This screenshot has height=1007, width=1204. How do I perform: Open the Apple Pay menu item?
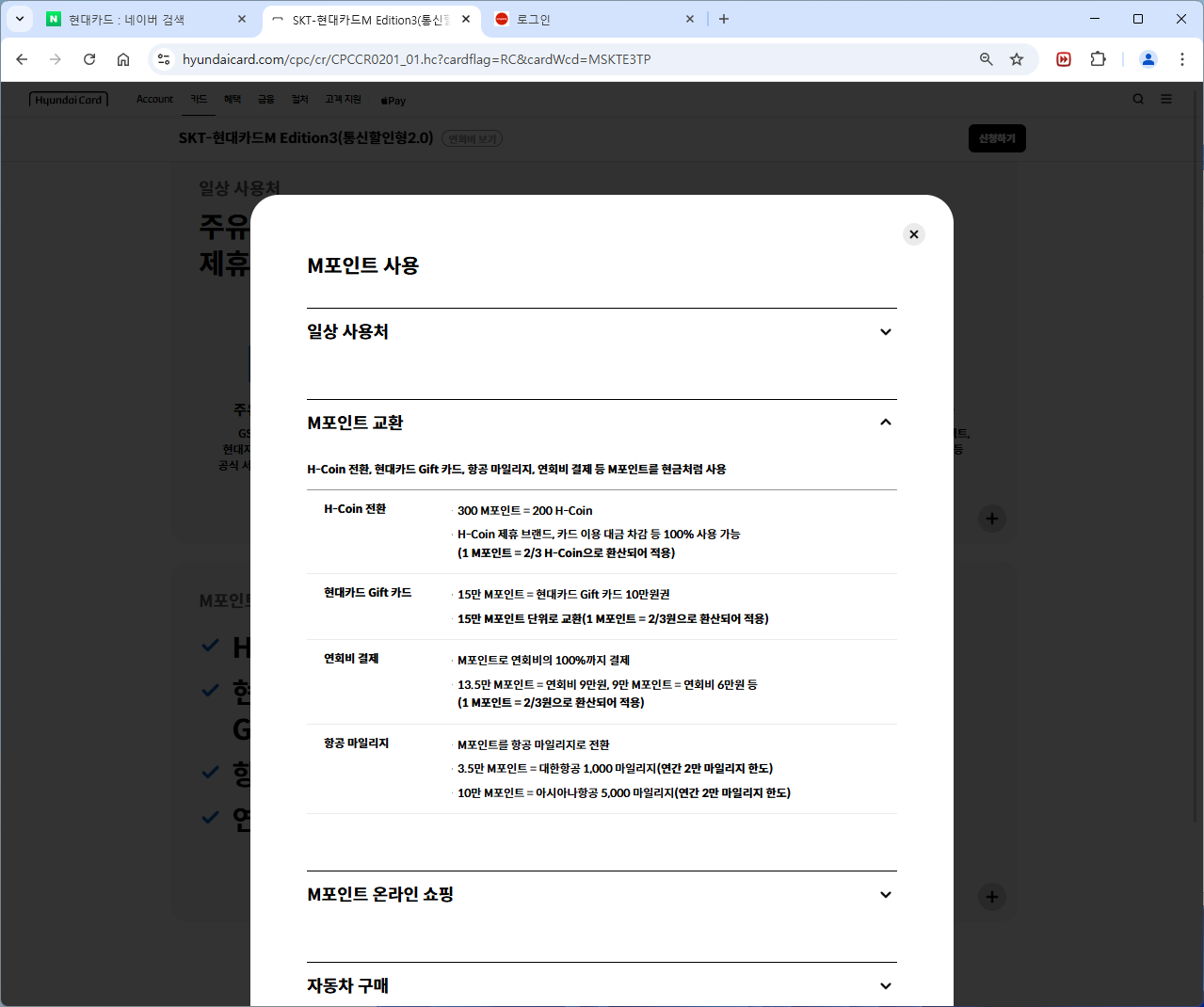(393, 100)
